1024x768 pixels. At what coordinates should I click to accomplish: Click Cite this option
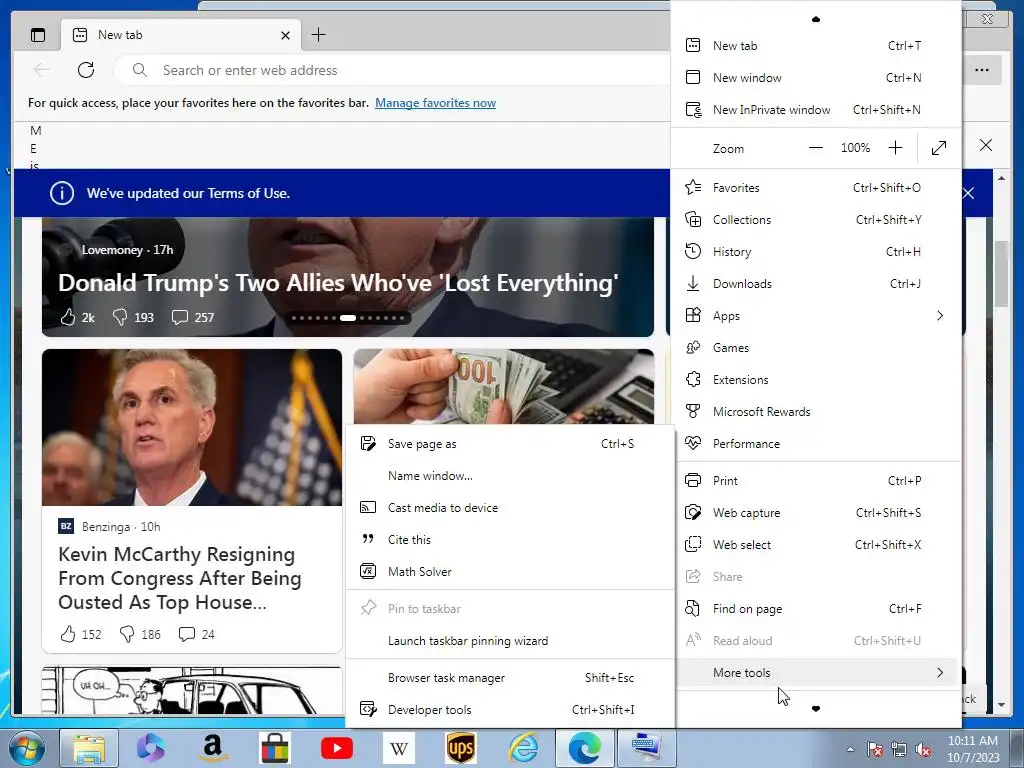tap(509, 539)
